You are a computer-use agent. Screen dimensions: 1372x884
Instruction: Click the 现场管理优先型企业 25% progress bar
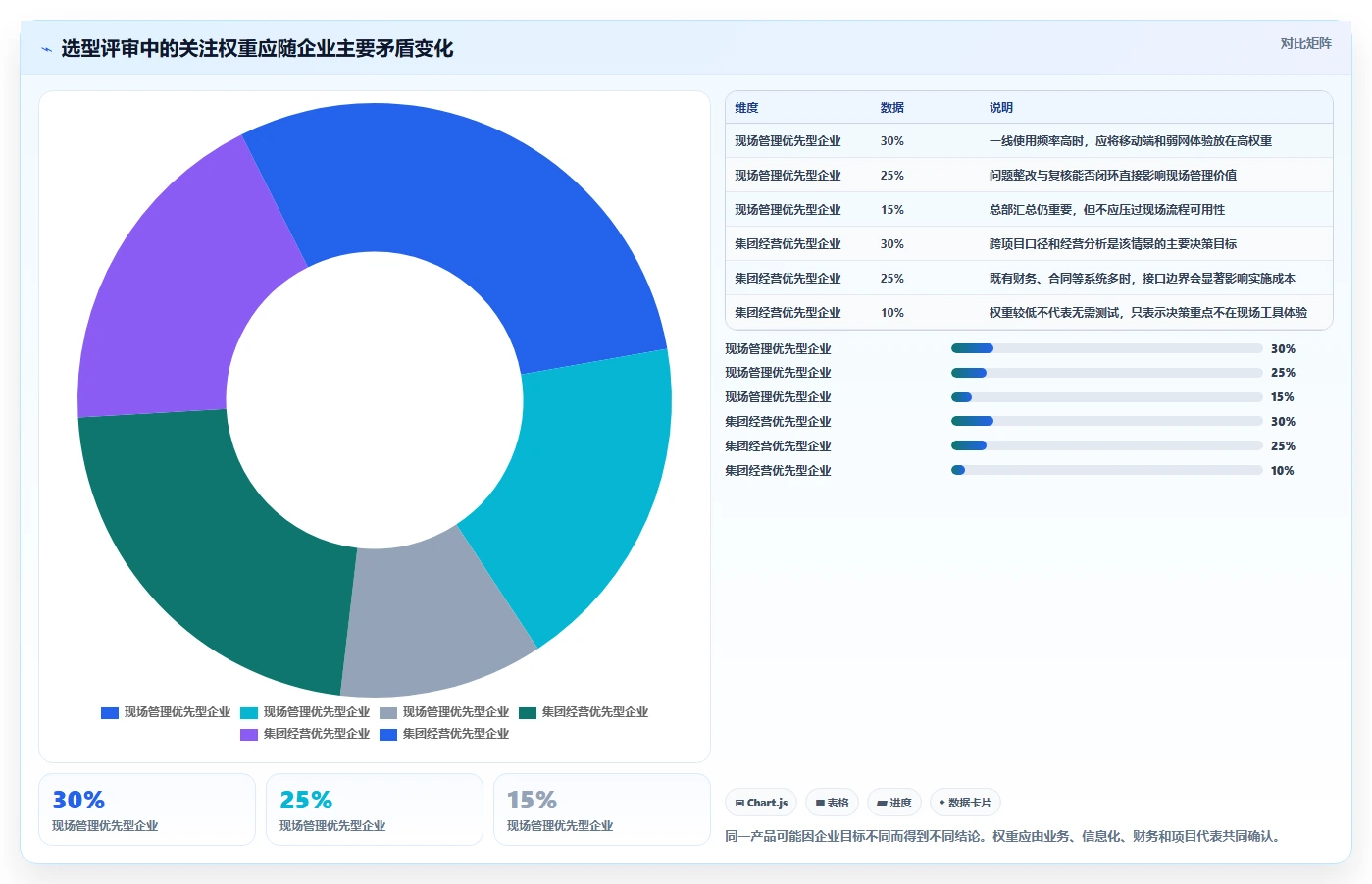click(1107, 373)
